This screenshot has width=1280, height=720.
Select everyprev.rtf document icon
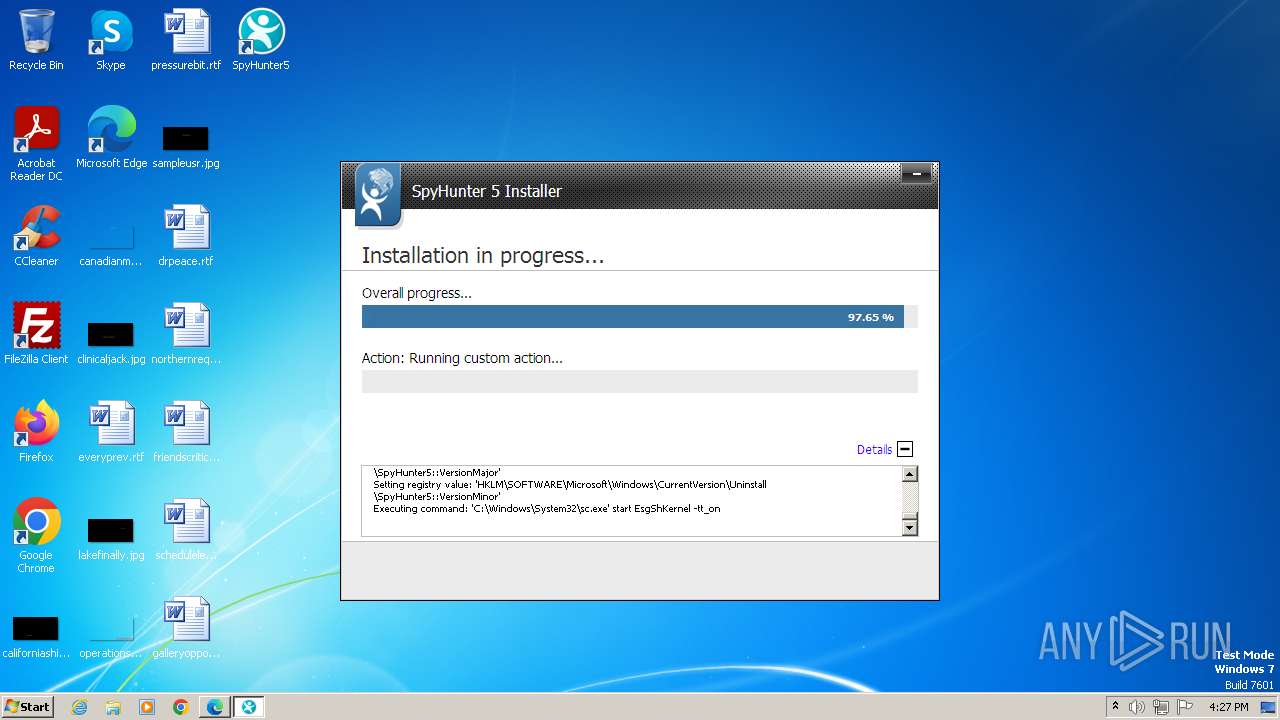tap(111, 432)
